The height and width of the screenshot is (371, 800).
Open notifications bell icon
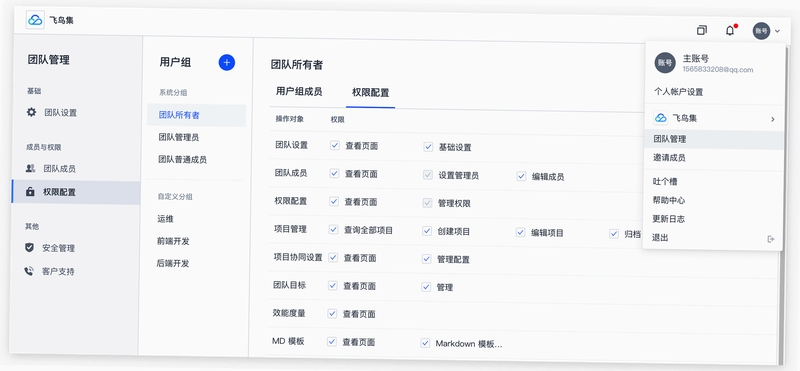pos(730,31)
